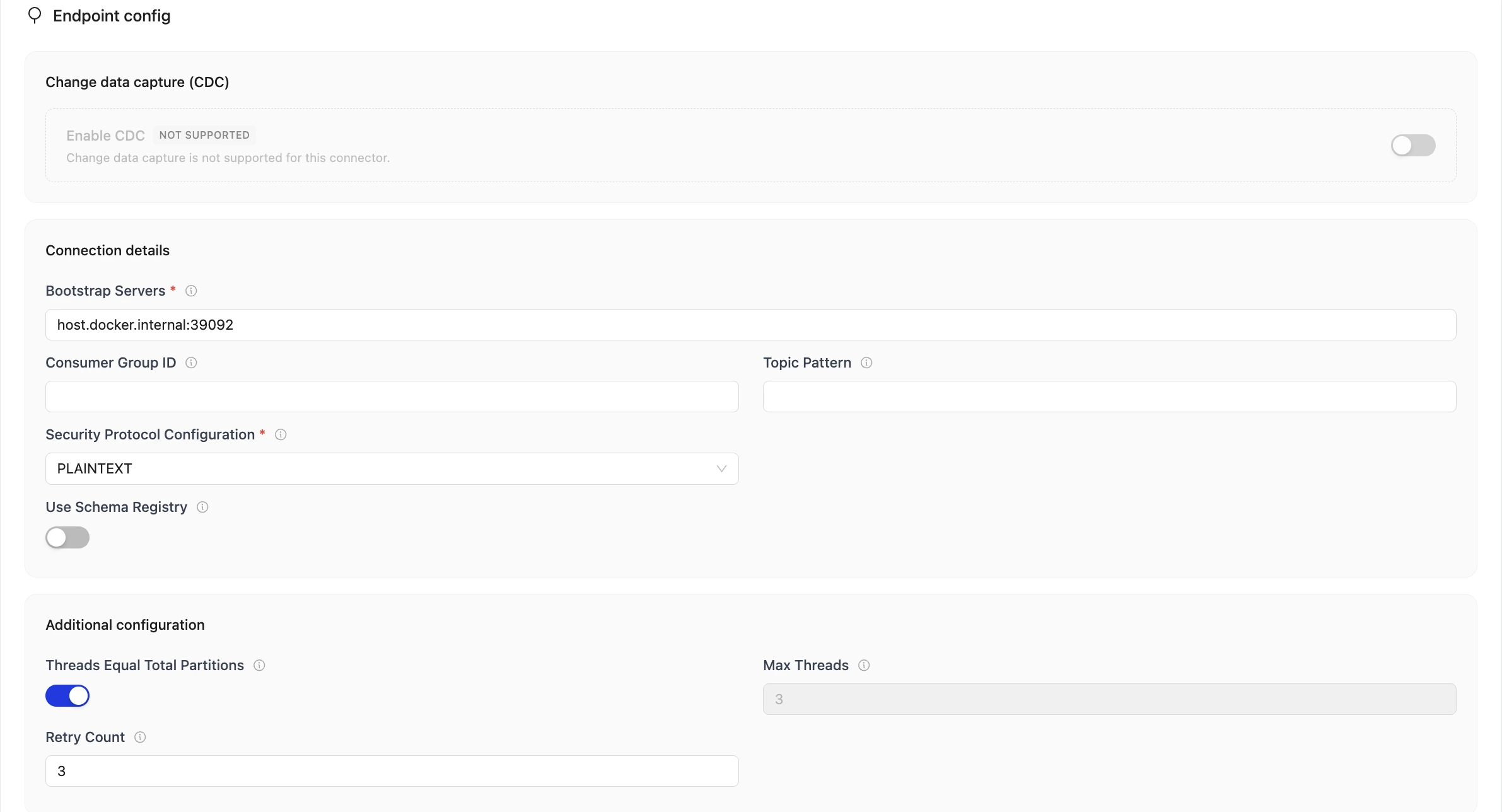Click the Endpoint config title text
This screenshot has width=1502, height=812.
[112, 16]
